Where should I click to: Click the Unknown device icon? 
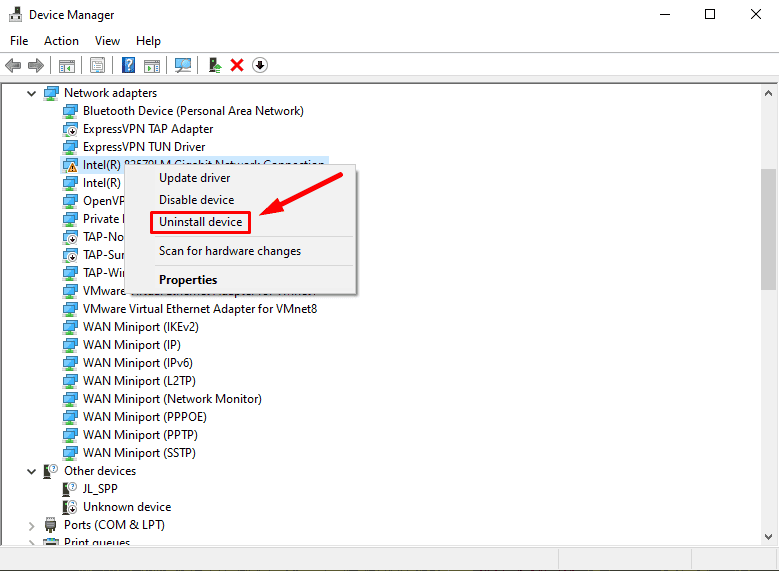click(70, 507)
